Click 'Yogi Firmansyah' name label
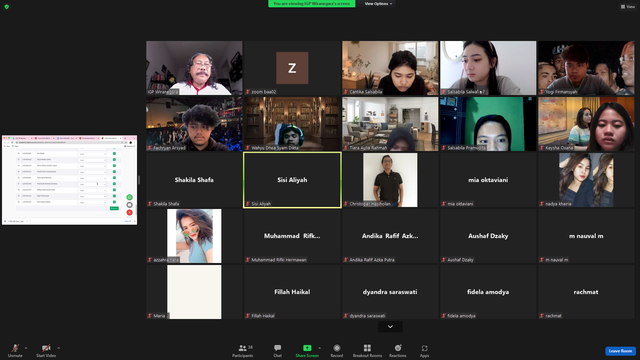The height and width of the screenshot is (360, 640). point(561,92)
